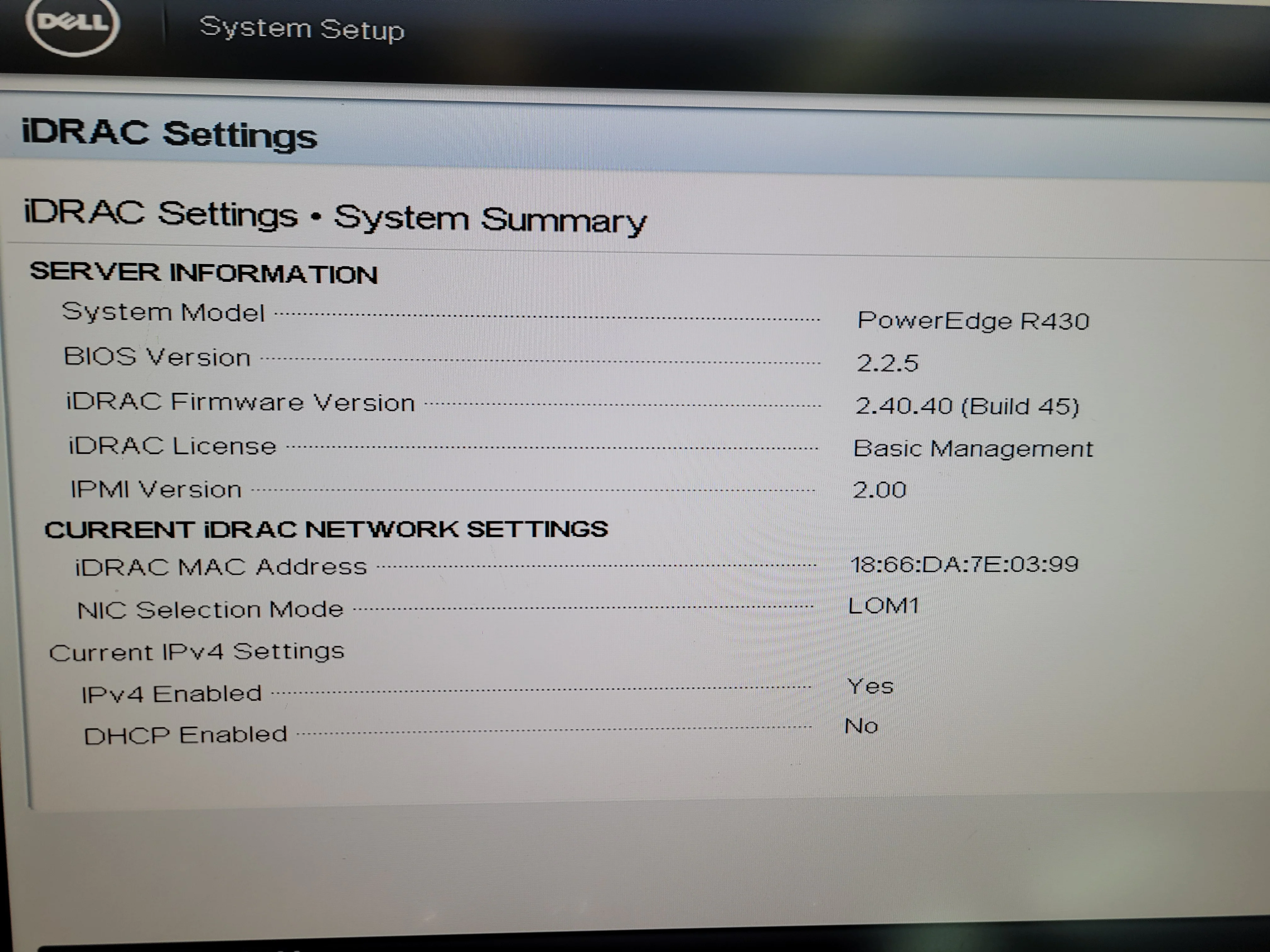This screenshot has width=1270, height=952.
Task: Click the MAC address 18:66:DA:7E:03:99
Action: click(x=964, y=564)
